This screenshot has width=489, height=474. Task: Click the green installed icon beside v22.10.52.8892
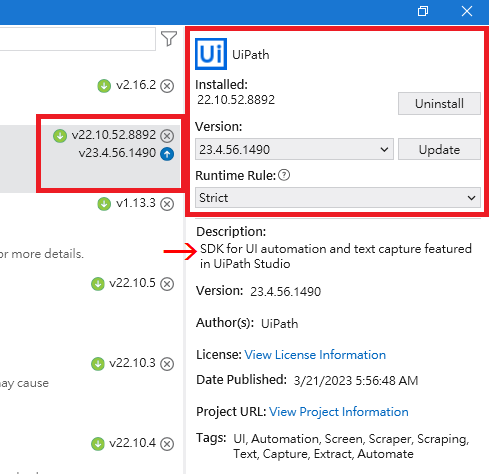click(x=60, y=136)
